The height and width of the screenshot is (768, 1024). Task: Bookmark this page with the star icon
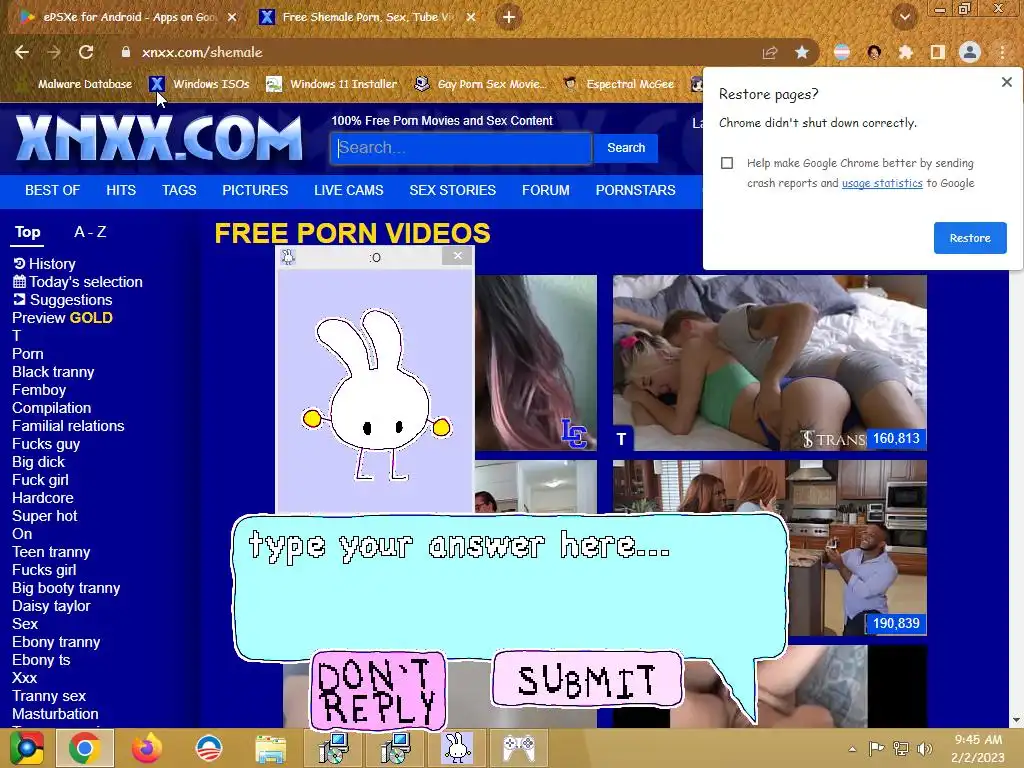(802, 52)
